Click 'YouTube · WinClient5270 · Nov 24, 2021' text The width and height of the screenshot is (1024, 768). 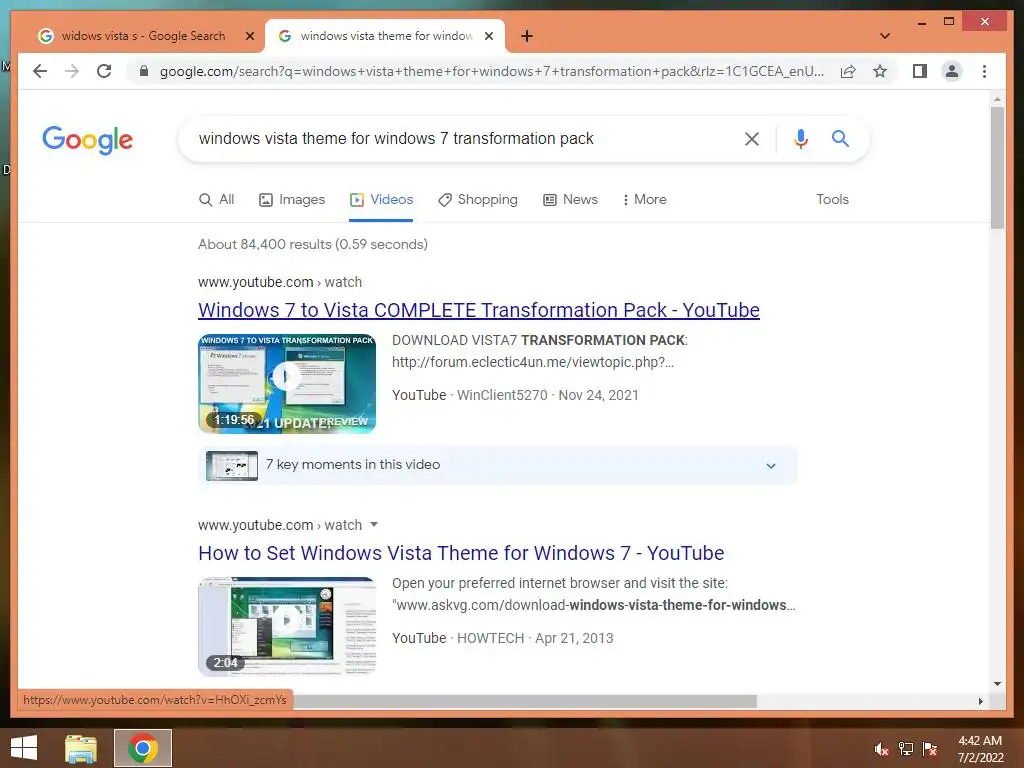click(x=515, y=395)
